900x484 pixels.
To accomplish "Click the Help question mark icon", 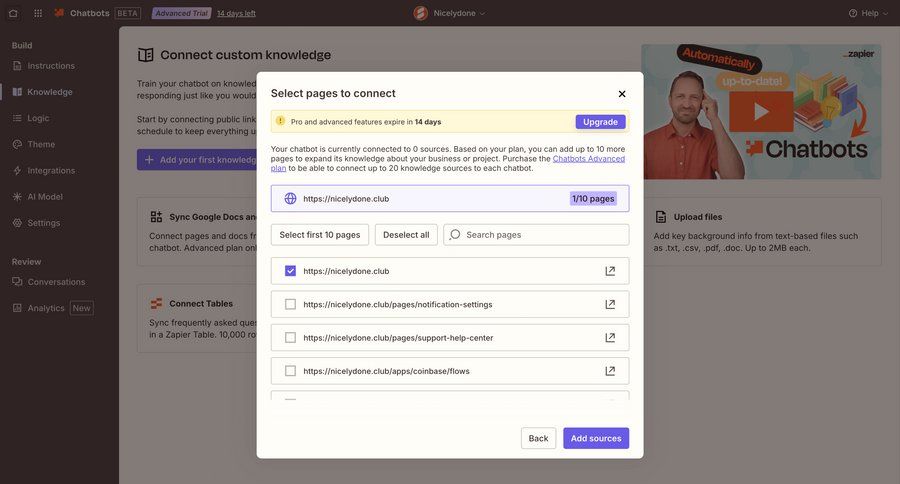I will [x=853, y=13].
